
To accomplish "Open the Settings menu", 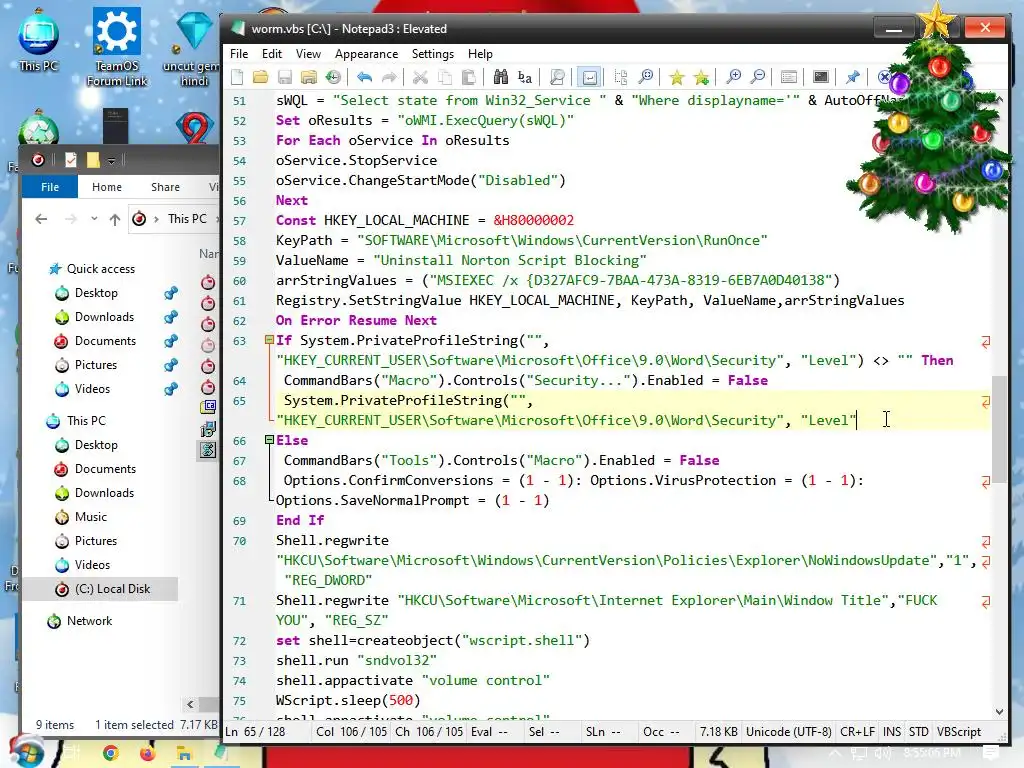I will tap(433, 54).
